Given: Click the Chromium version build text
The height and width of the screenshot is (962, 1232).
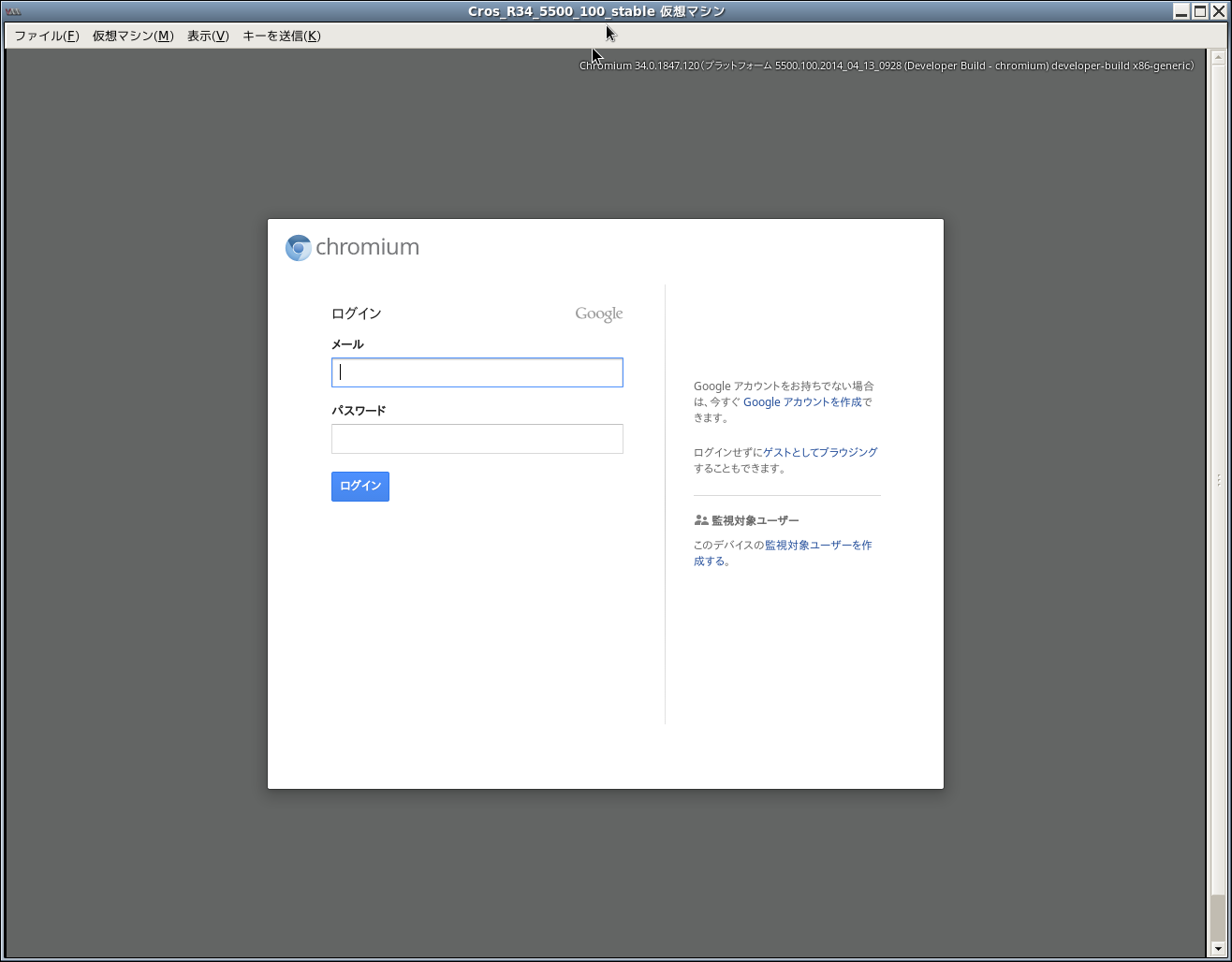Looking at the screenshot, I should (887, 66).
